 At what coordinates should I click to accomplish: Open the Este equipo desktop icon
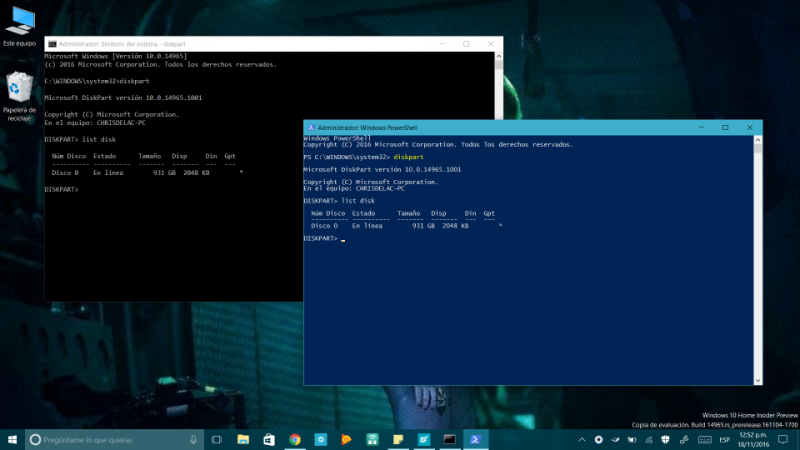coord(20,27)
